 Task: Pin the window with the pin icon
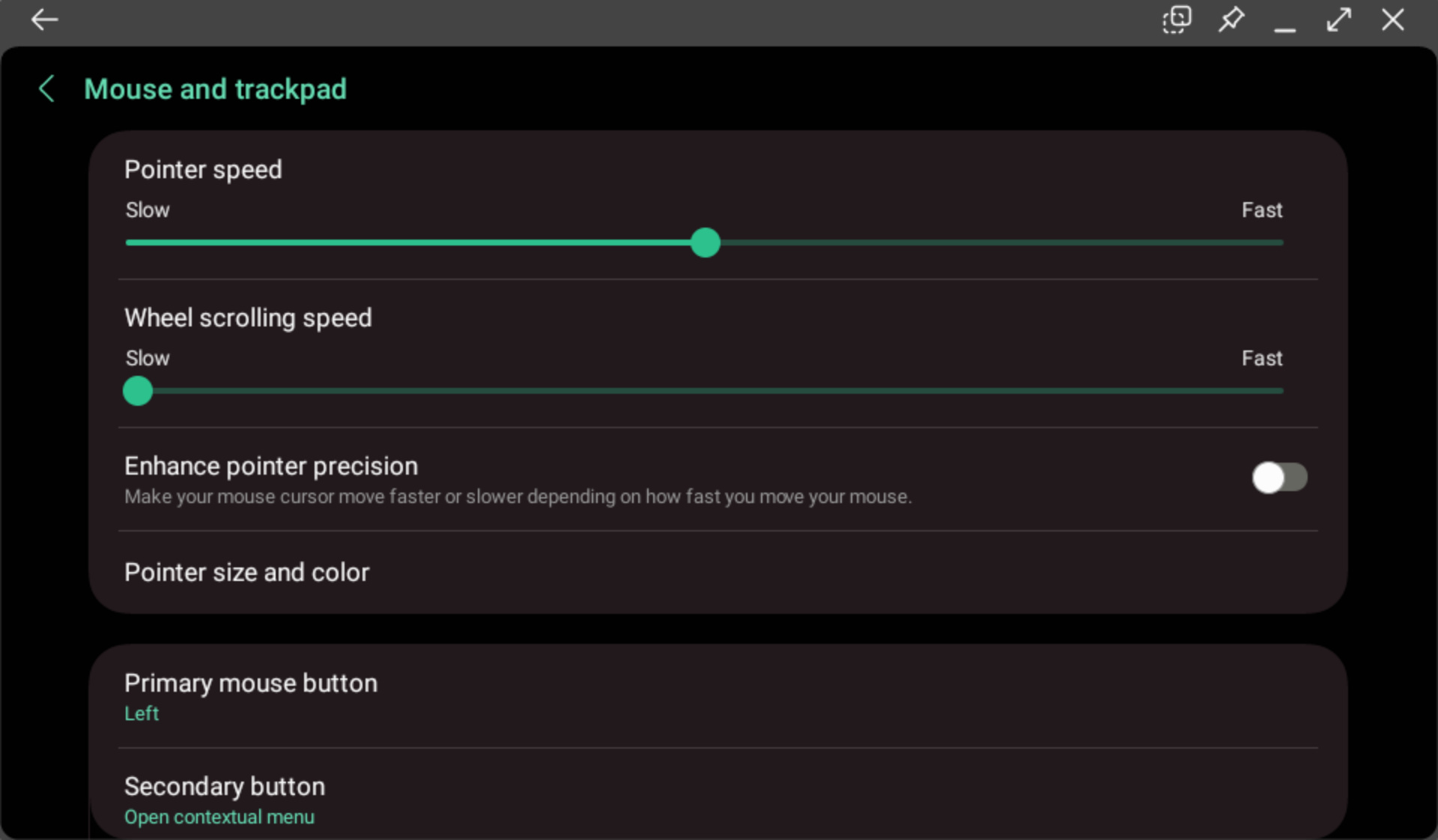[1231, 20]
